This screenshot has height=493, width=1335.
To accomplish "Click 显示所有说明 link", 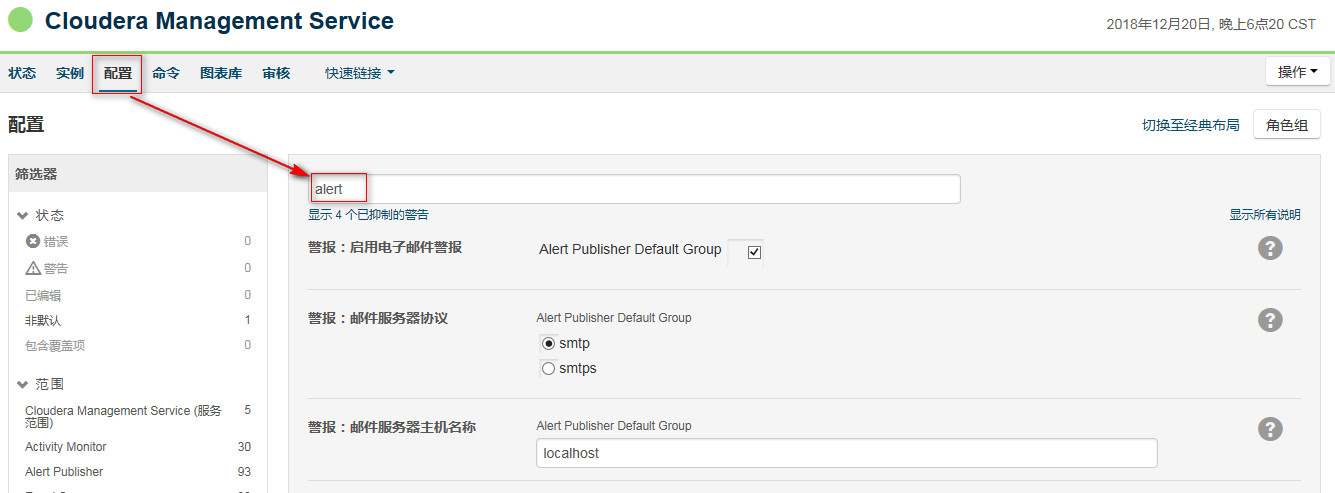I will tap(1265, 215).
